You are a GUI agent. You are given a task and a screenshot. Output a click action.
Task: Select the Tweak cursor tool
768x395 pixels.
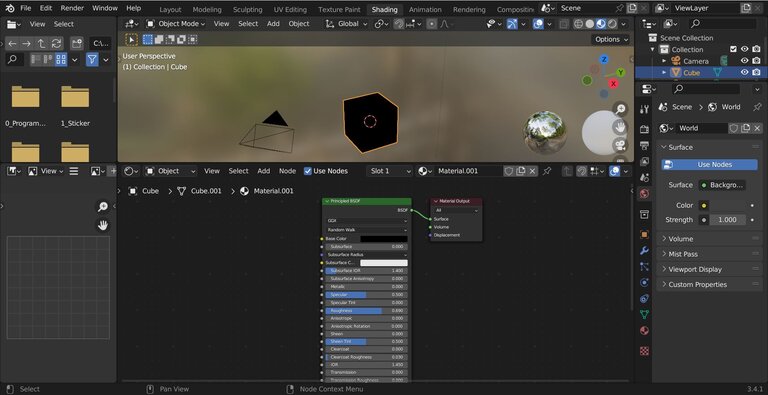(x=131, y=39)
